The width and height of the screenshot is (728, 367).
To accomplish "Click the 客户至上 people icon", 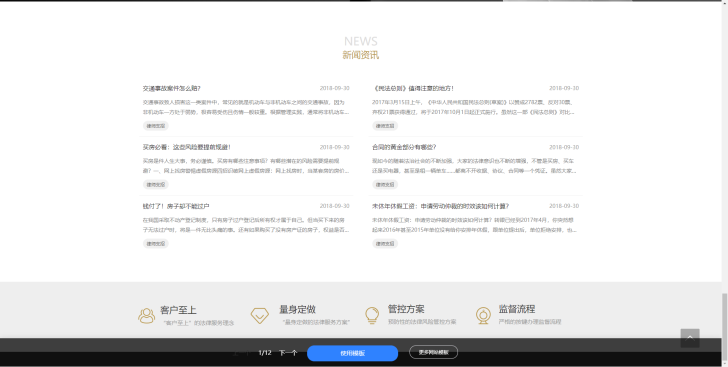I will point(147,315).
